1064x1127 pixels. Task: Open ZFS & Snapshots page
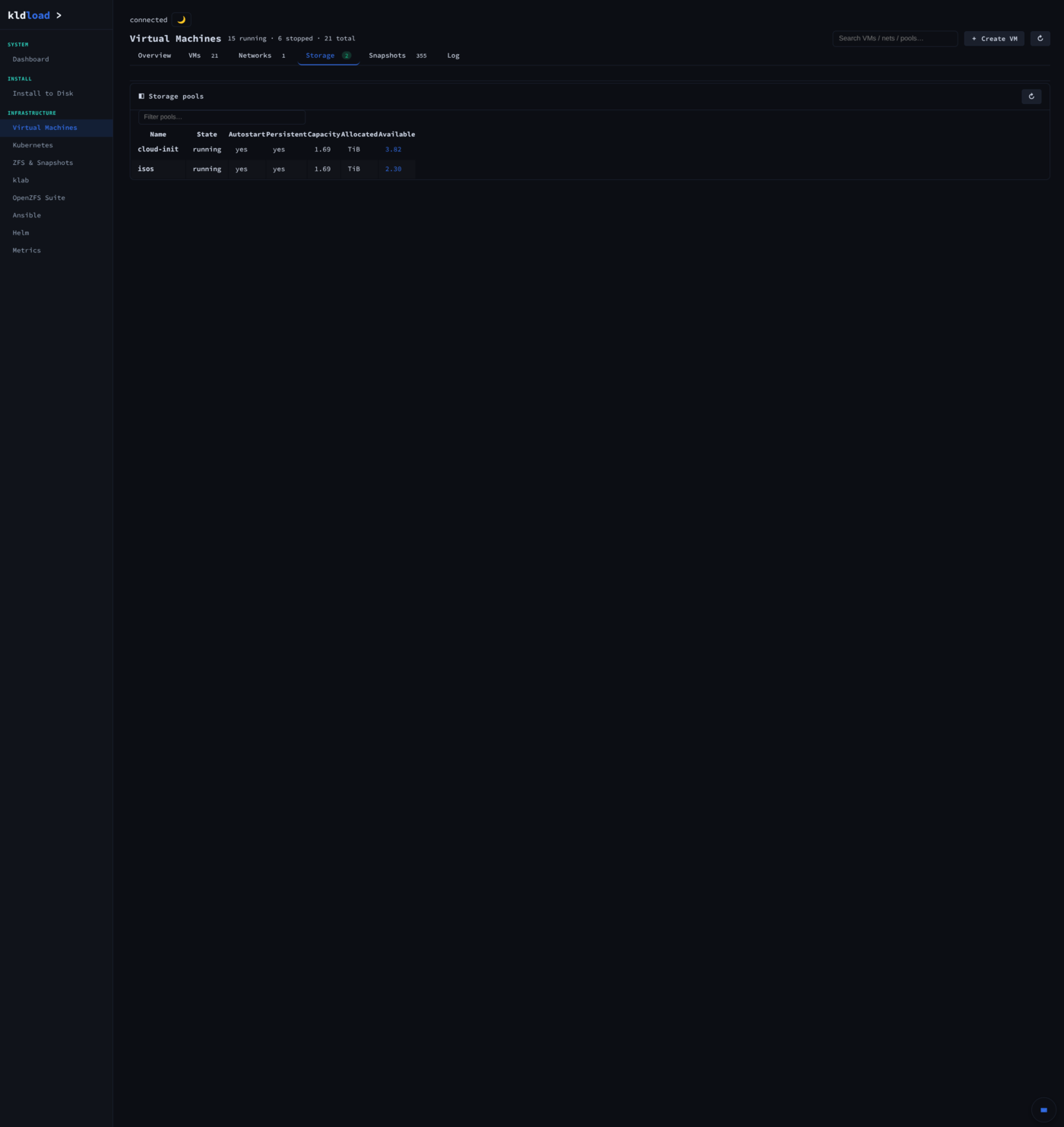tap(56, 163)
